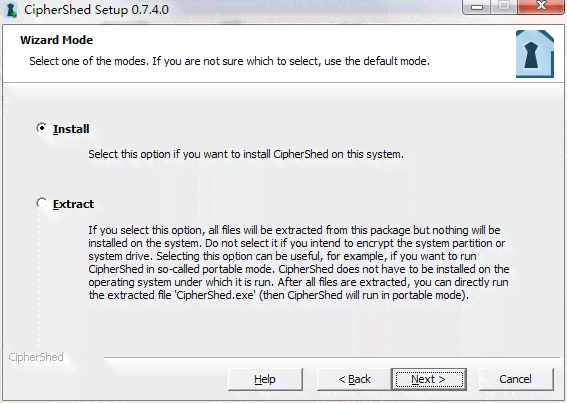This screenshot has height=403, width=567.
Task: Minimize the setup window
Action: coord(477,7)
